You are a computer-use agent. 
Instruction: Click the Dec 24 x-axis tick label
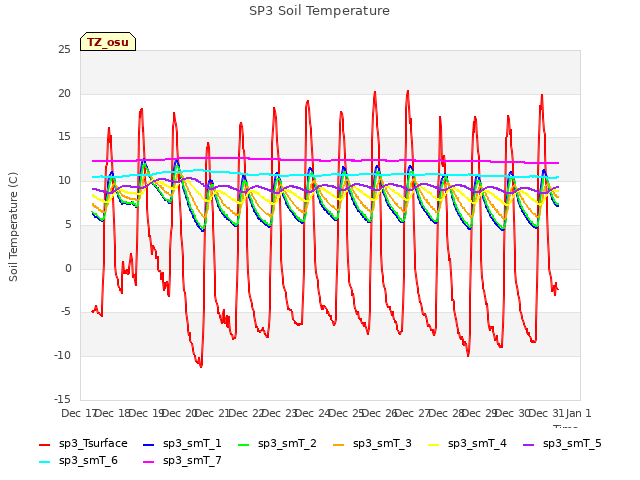point(312,413)
